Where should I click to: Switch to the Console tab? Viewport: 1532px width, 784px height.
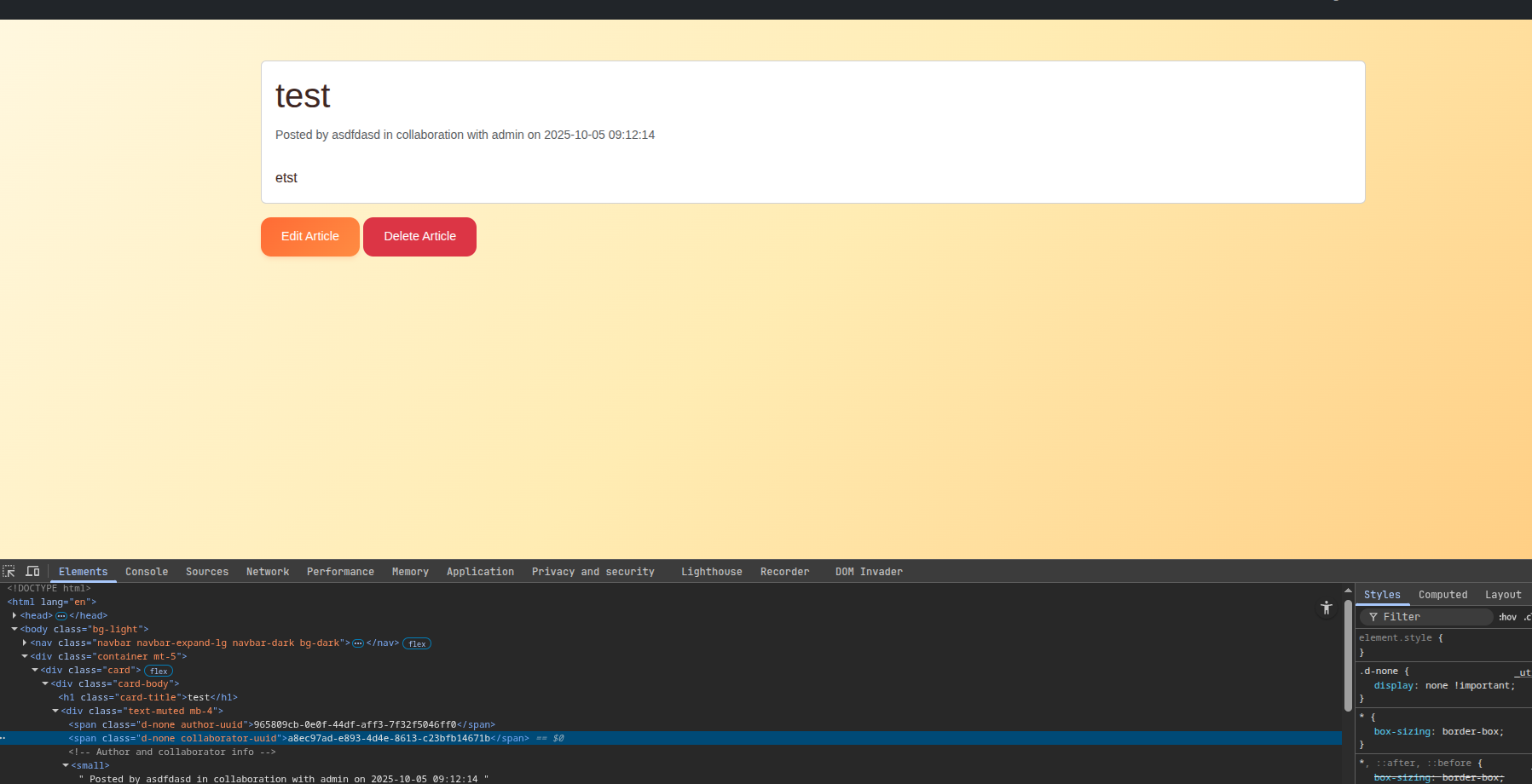147,572
